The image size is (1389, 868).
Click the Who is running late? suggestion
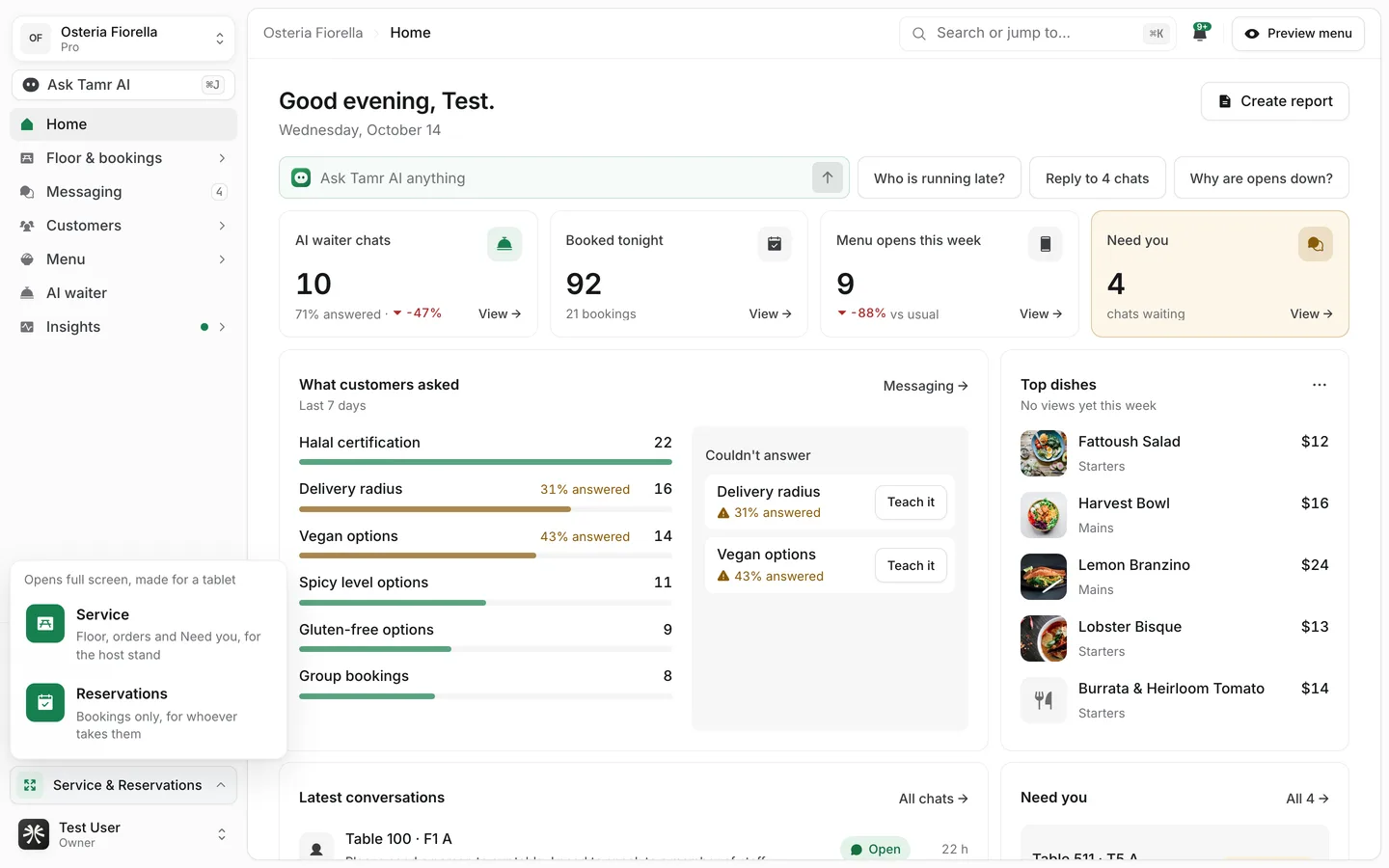pyautogui.click(x=940, y=178)
